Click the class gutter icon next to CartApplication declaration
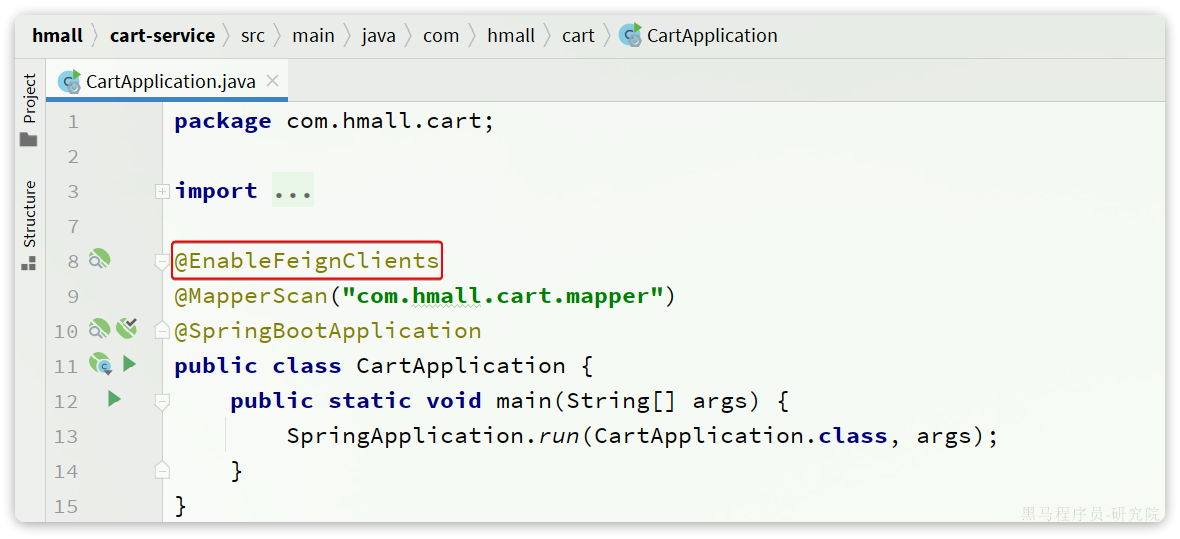Viewport: 1180px width, 539px height. click(x=100, y=365)
